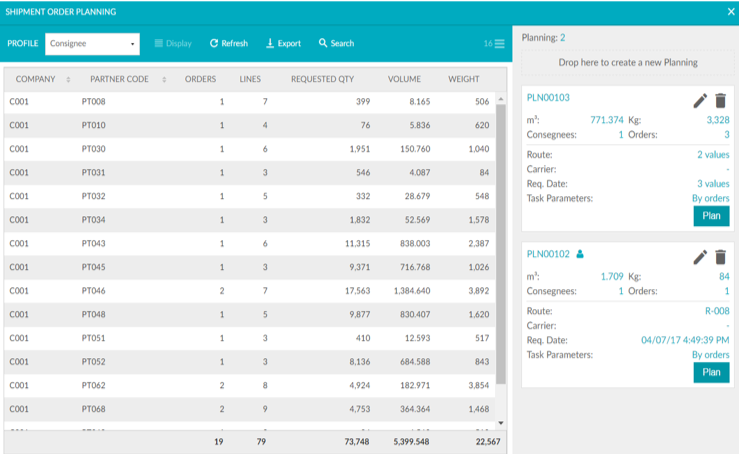Click the R-008 route value
The width and height of the screenshot is (739, 454).
point(717,311)
